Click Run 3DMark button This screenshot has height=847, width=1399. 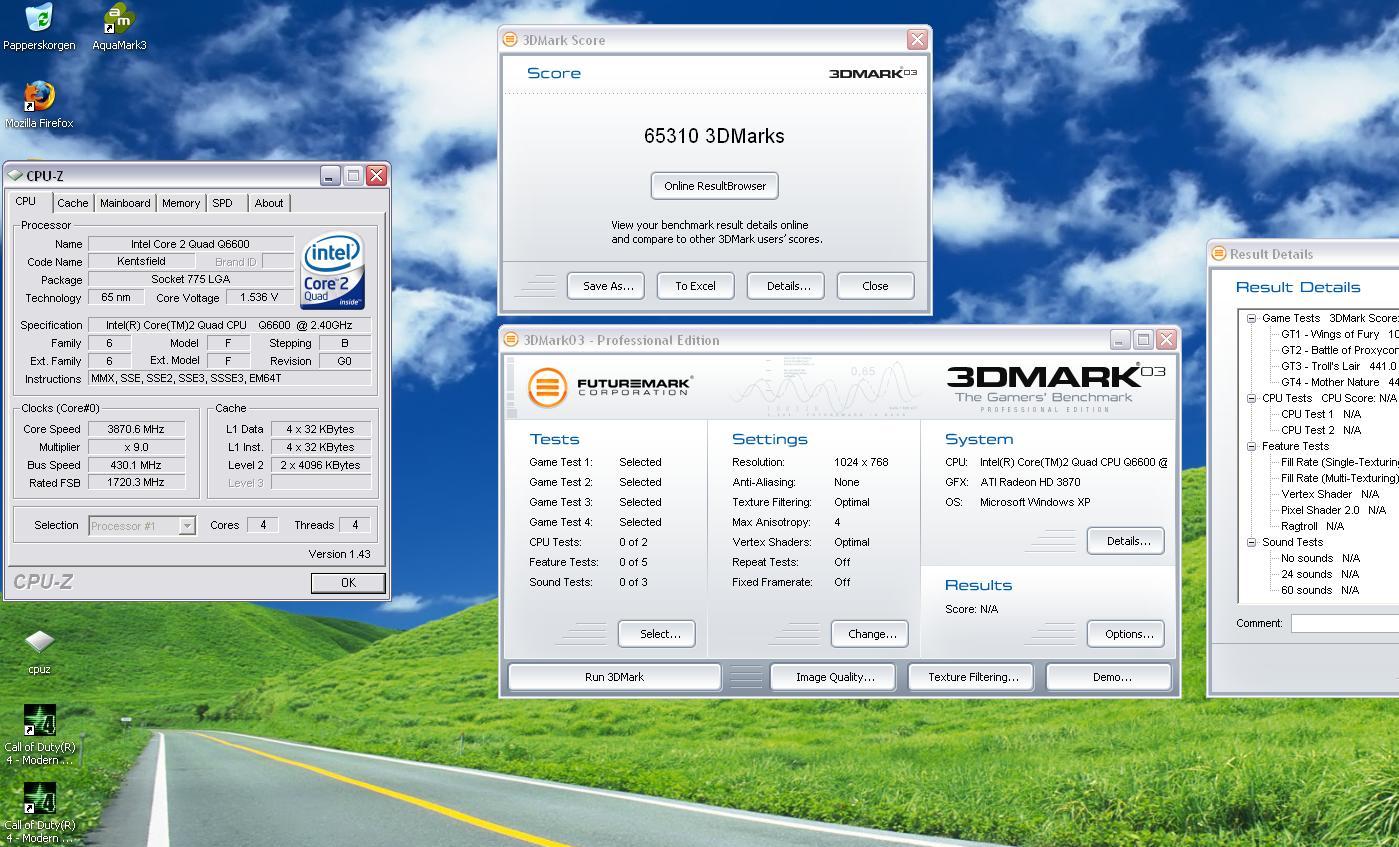coord(614,677)
